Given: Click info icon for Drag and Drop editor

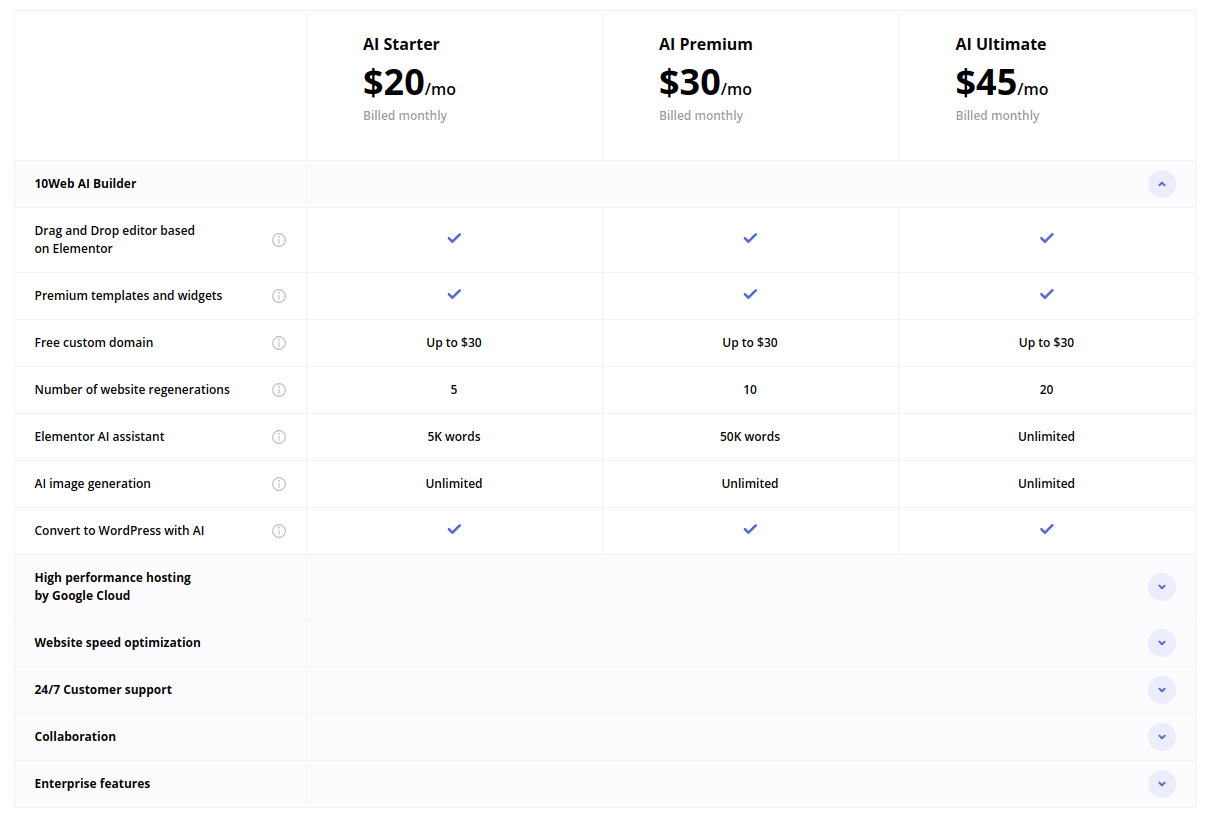Looking at the screenshot, I should (x=279, y=240).
